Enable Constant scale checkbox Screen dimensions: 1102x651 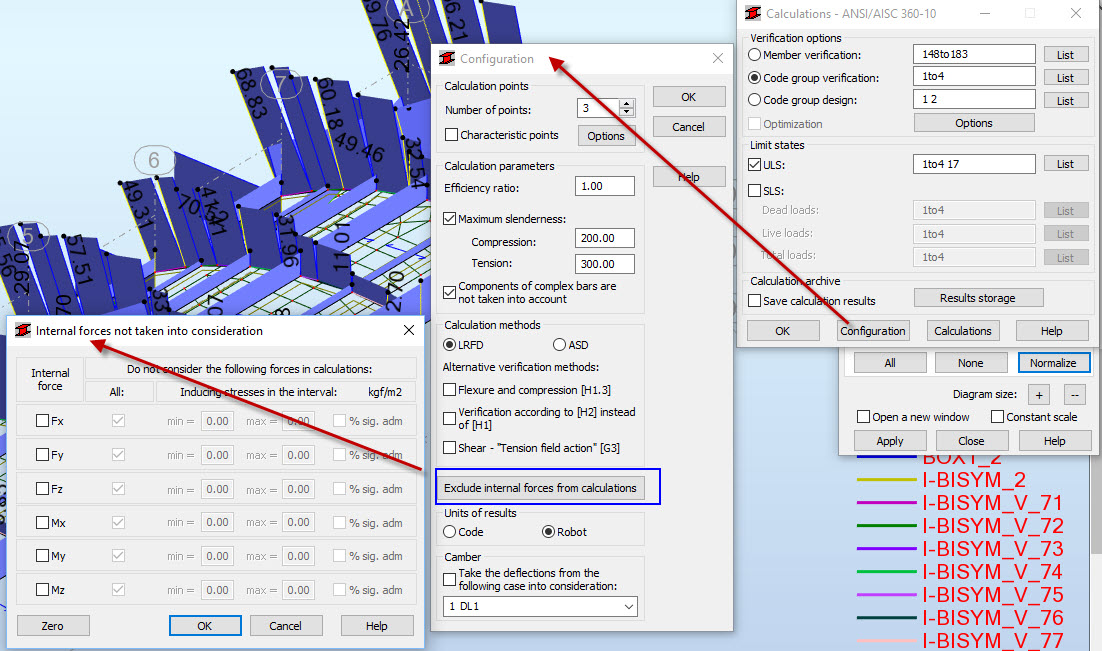[997, 417]
